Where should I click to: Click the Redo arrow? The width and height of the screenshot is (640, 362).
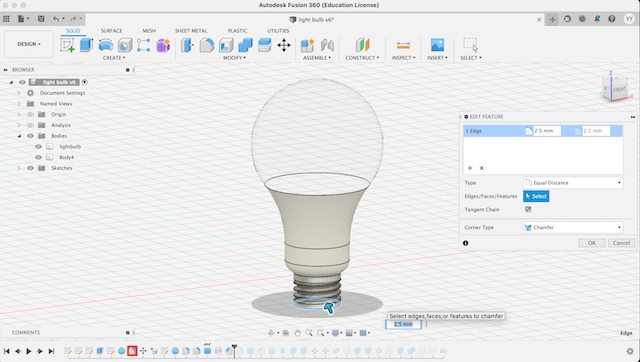click(x=73, y=19)
